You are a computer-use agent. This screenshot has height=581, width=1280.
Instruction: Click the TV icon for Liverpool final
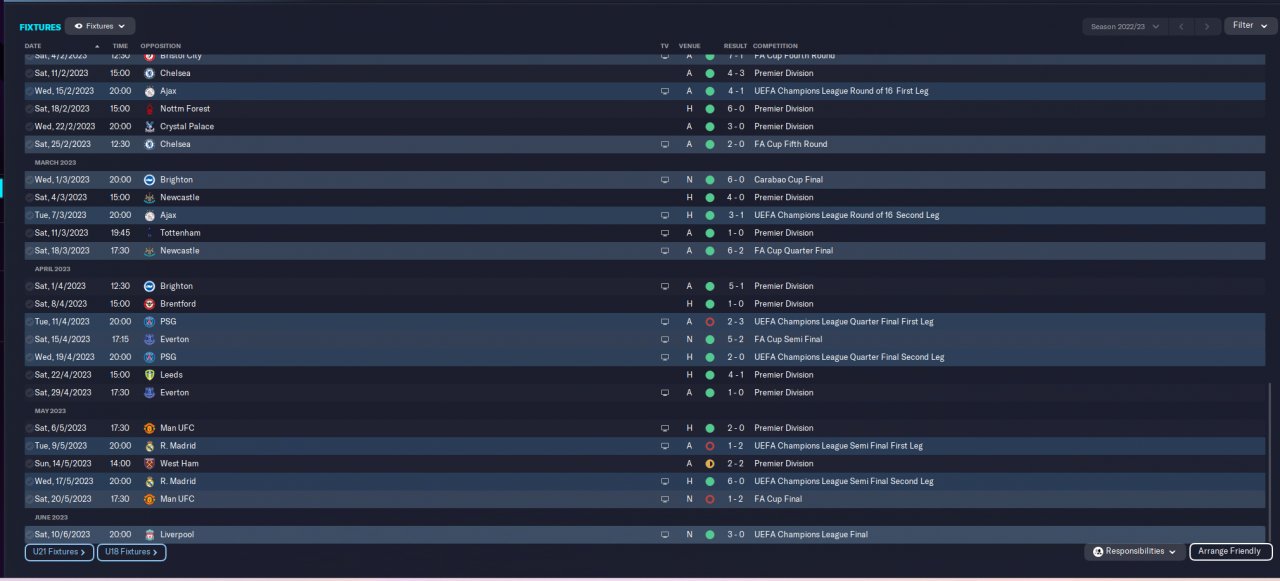[665, 535]
